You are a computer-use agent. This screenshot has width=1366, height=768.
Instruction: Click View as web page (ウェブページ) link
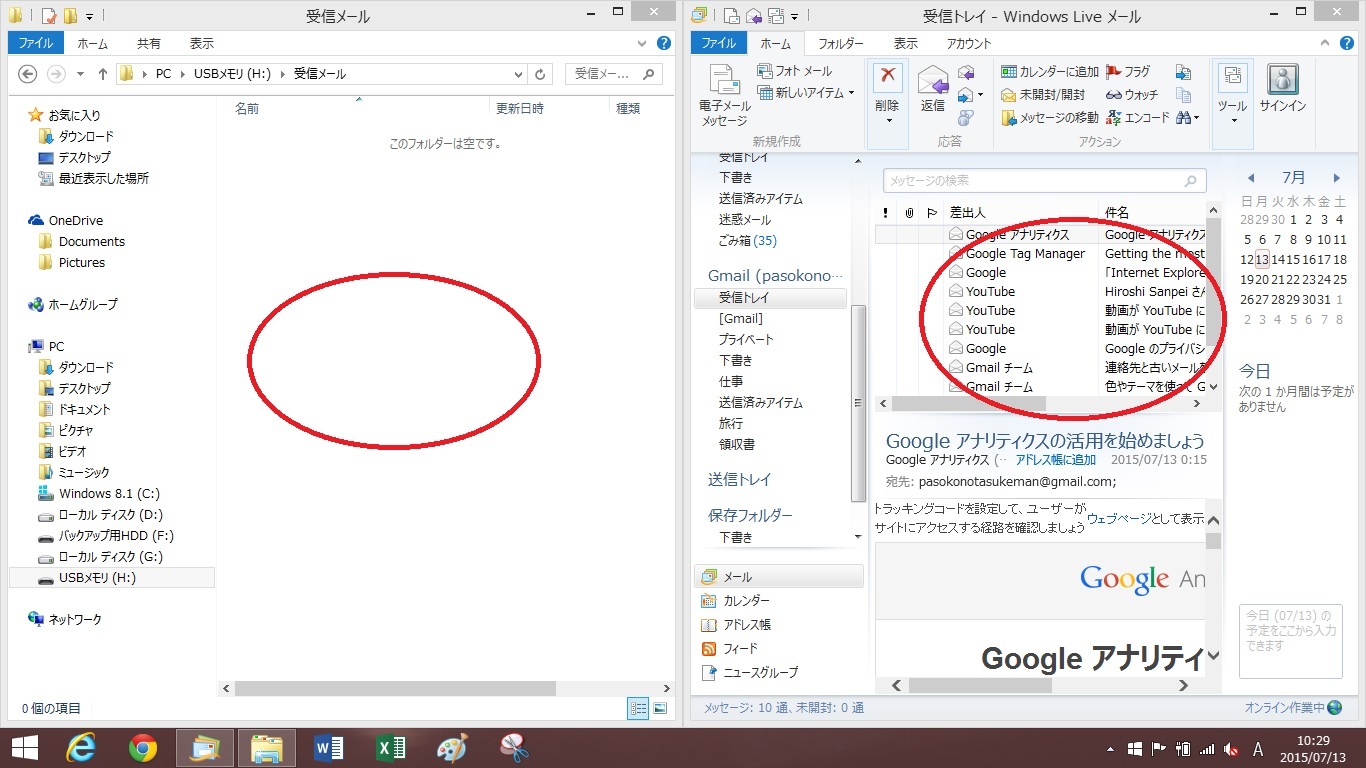[x=1119, y=518]
